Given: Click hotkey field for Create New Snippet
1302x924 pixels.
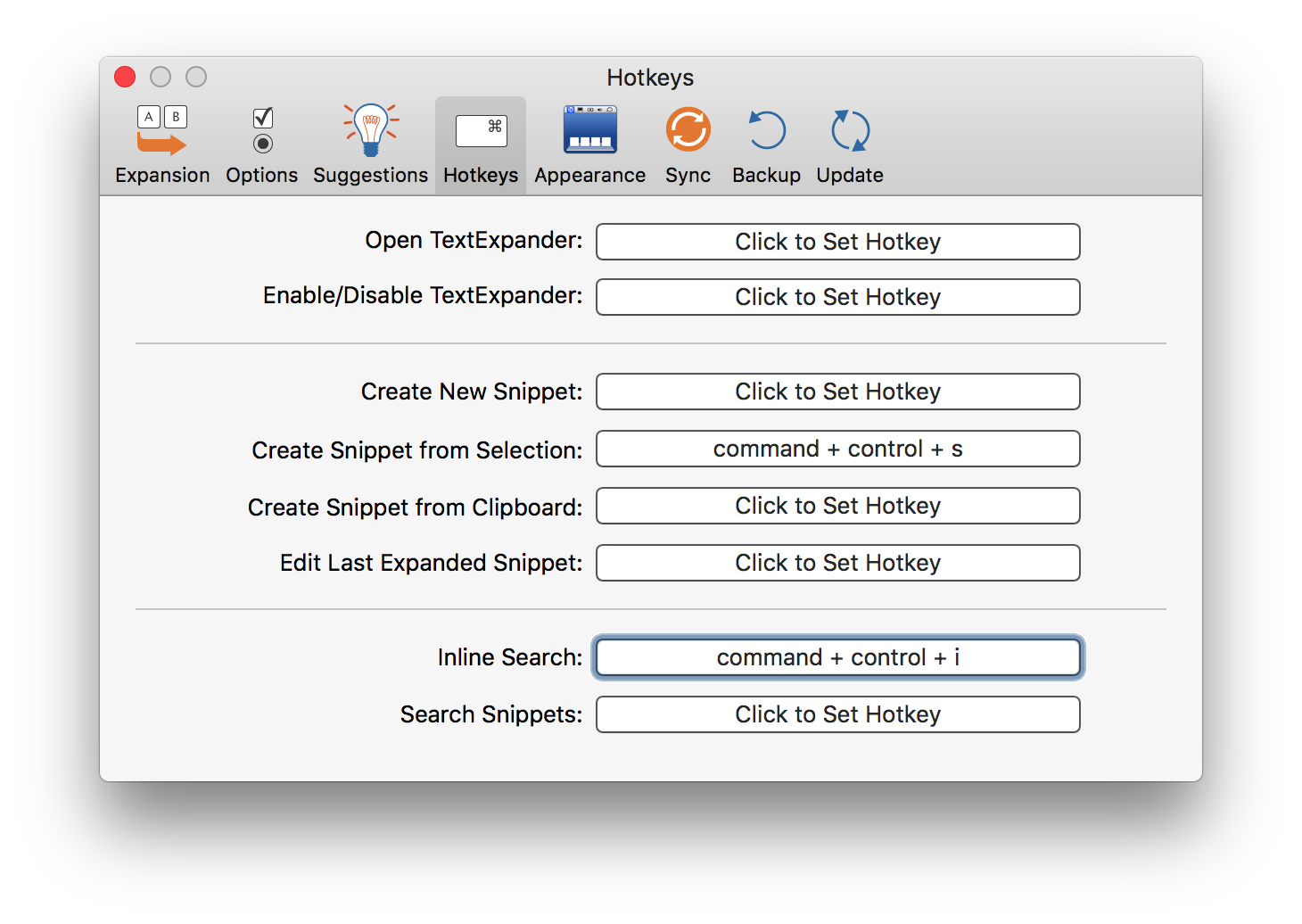Looking at the screenshot, I should coord(837,392).
